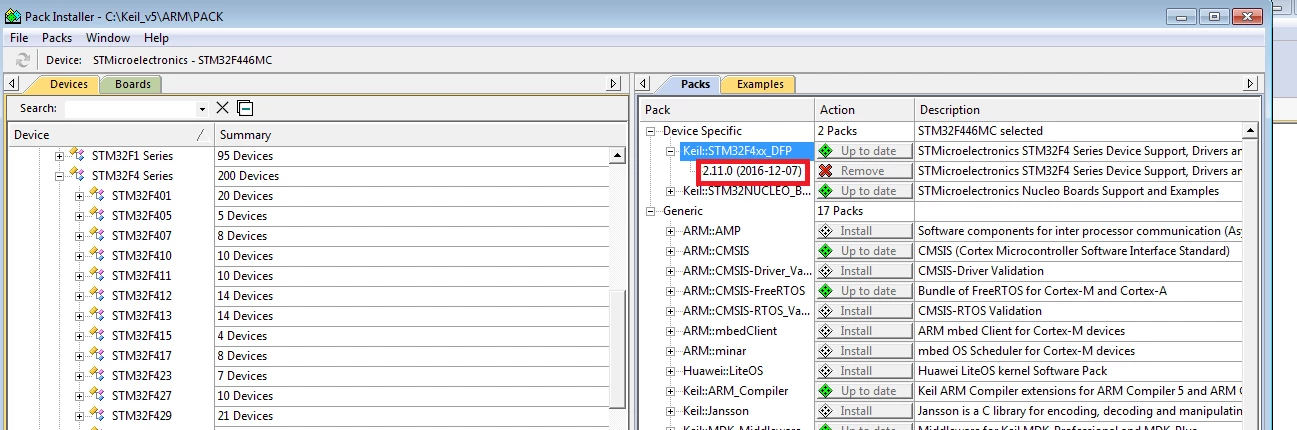Click left arrow beside Devices tab
Image resolution: width=1297 pixels, height=430 pixels.
12,84
